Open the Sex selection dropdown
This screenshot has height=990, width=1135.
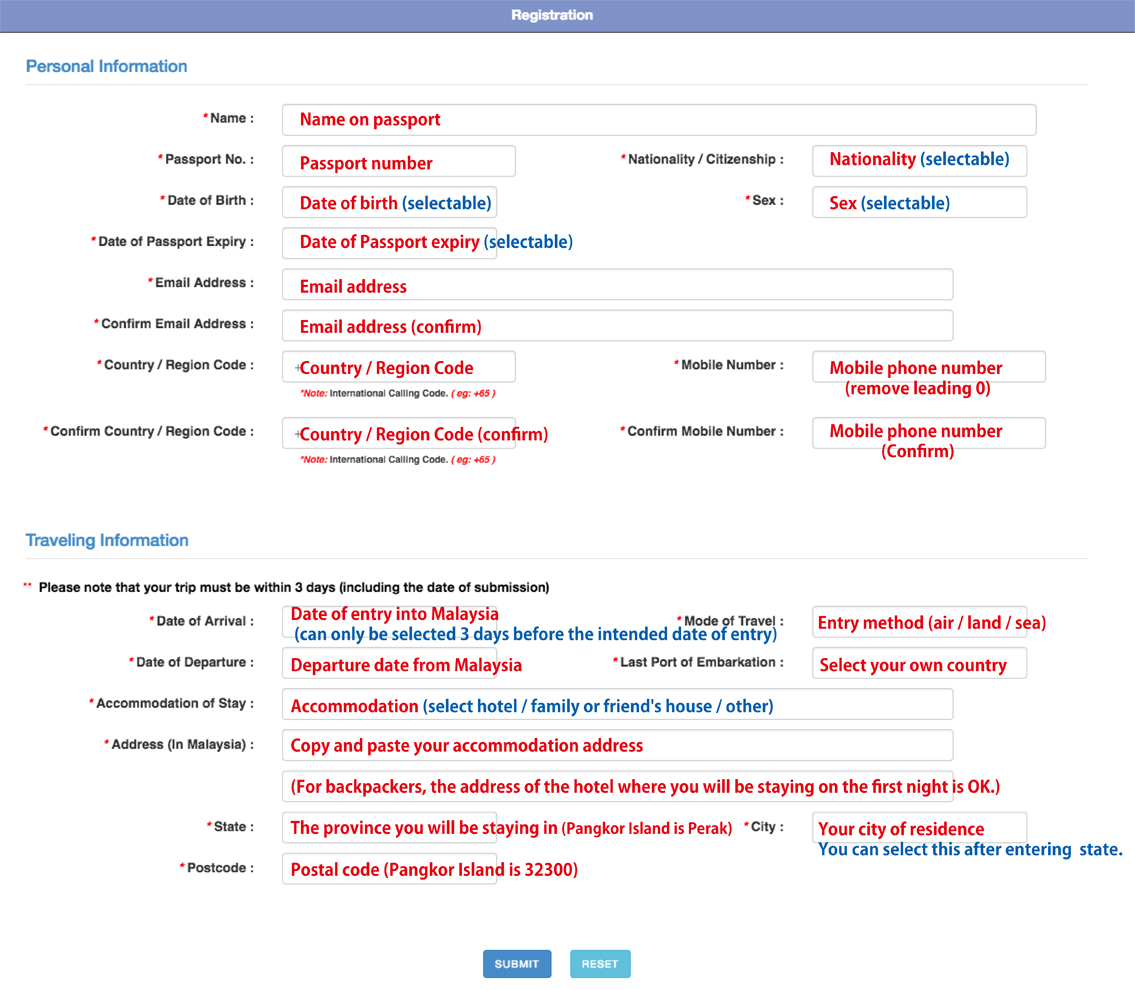pos(919,202)
